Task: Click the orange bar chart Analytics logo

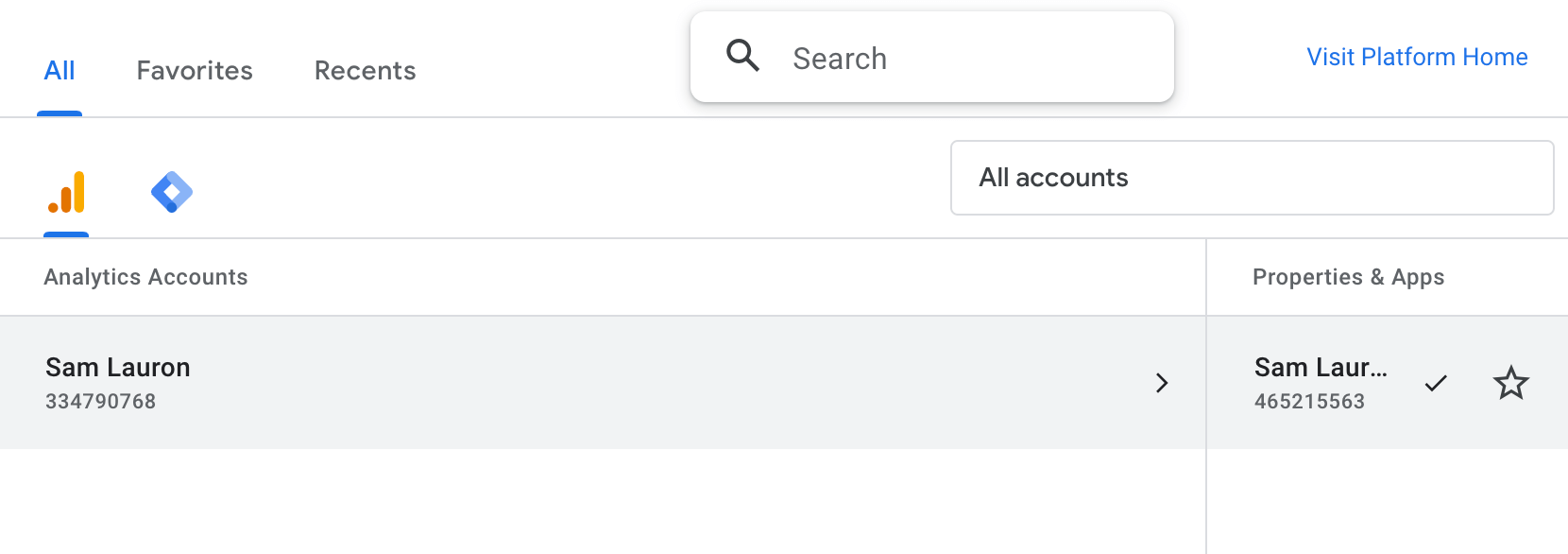Action: (66, 193)
